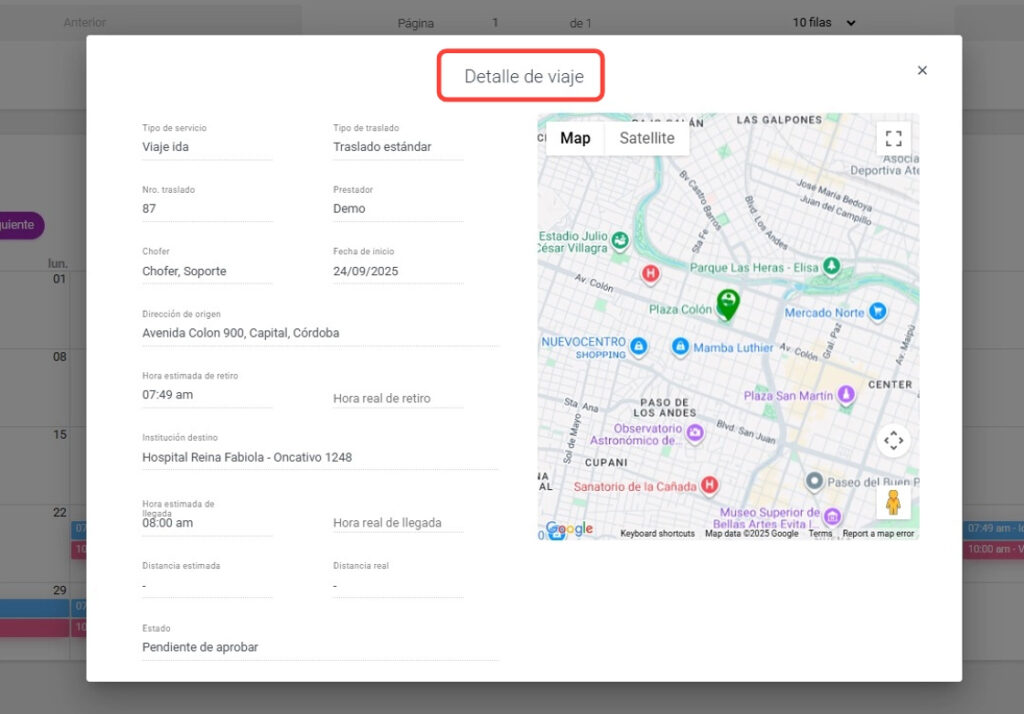
Task: Open the map Terms link
Action: [820, 534]
